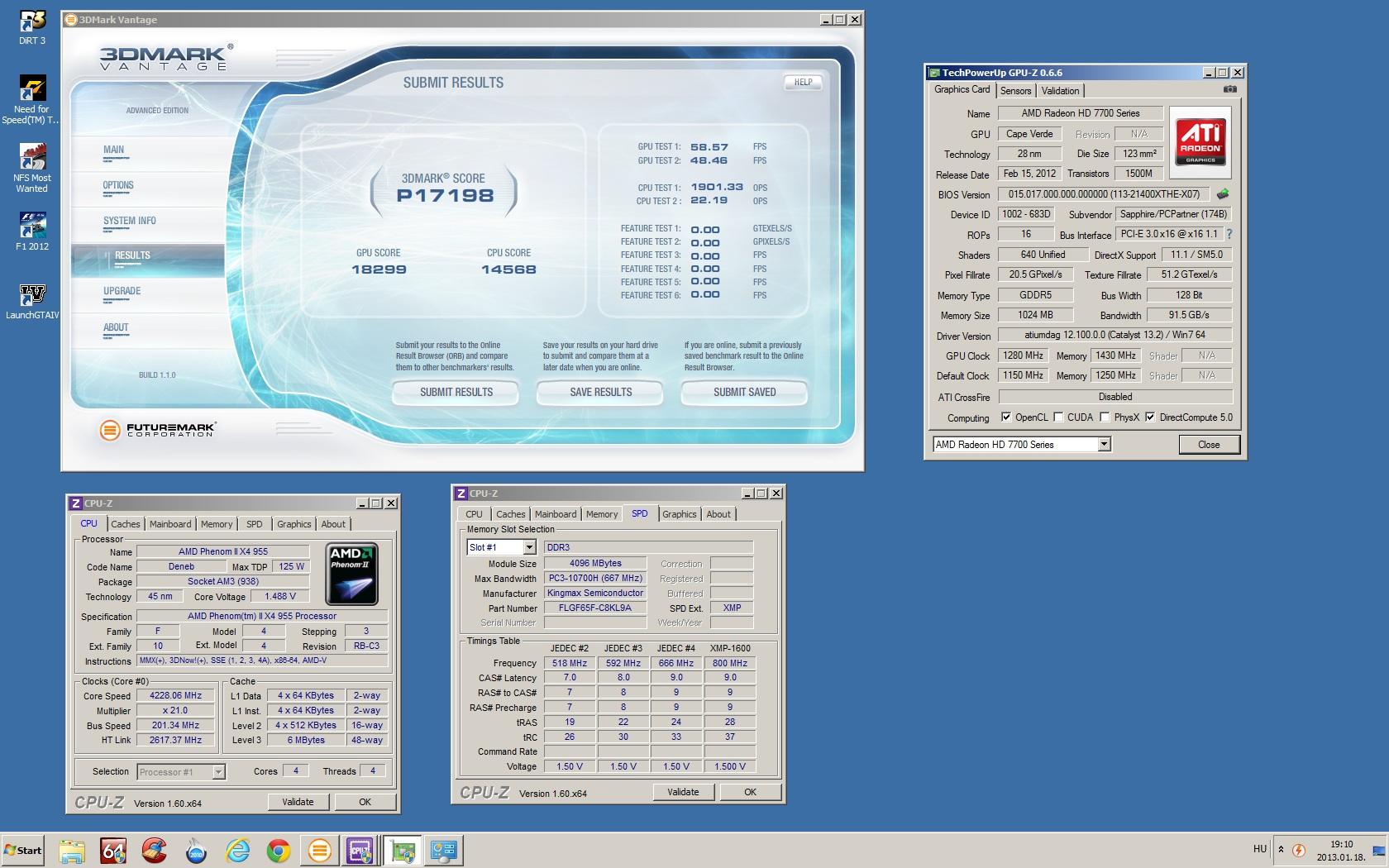Click Part Number FLGF65F-C8KL9A field
The image size is (1389, 868).
point(595,608)
